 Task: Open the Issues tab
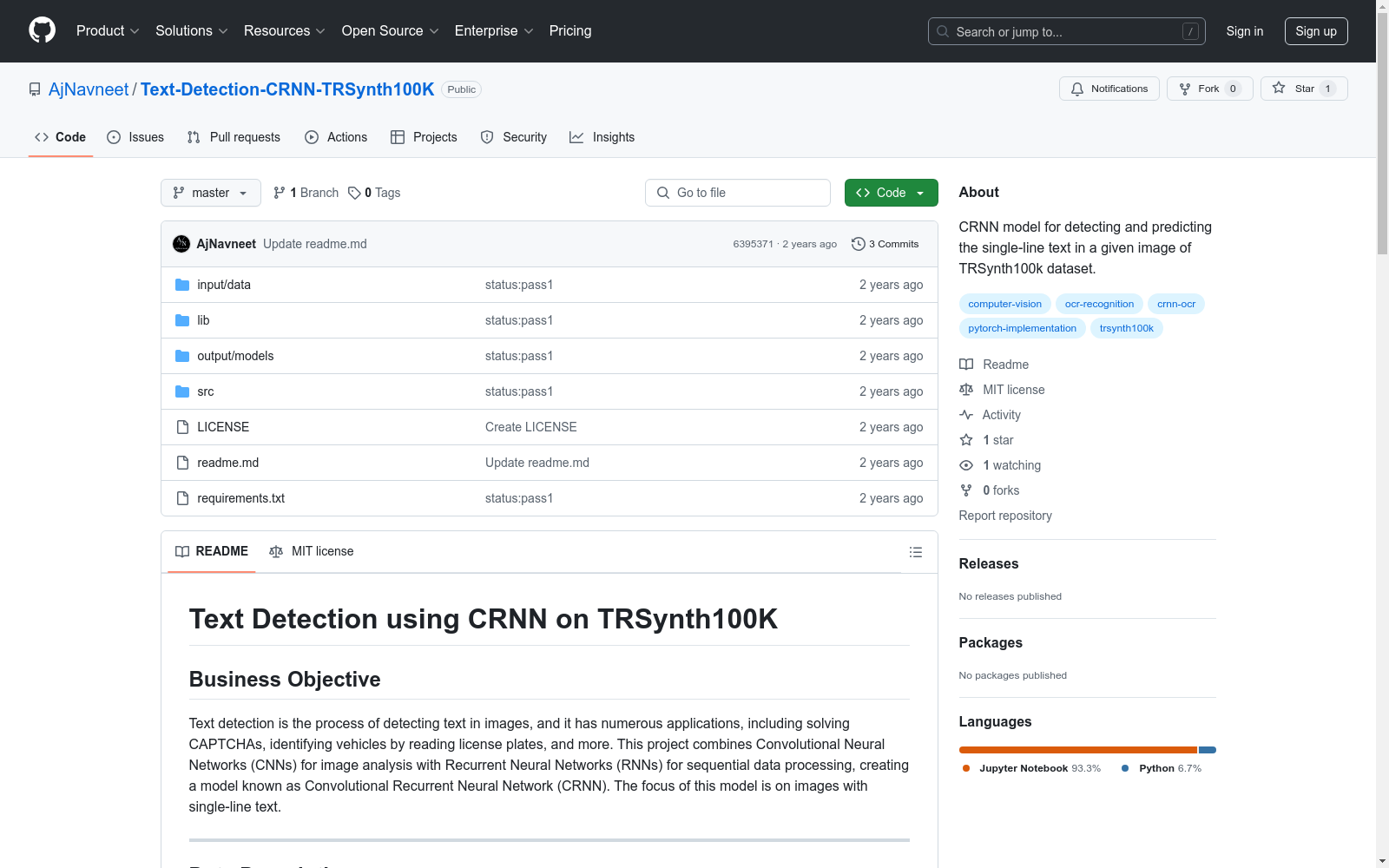pyautogui.click(x=135, y=137)
